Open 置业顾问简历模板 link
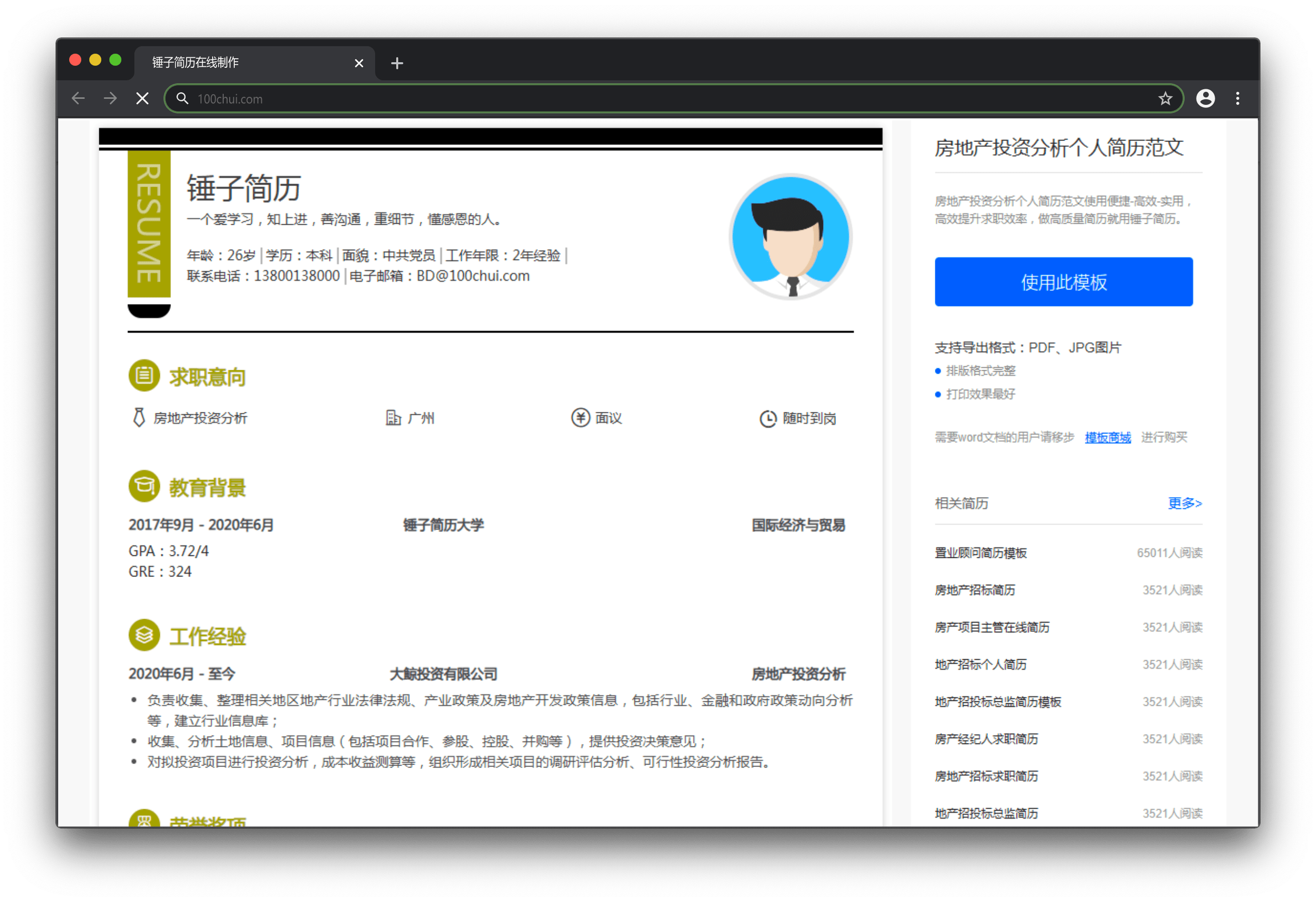Image resolution: width=1316 pixels, height=902 pixels. (x=981, y=553)
